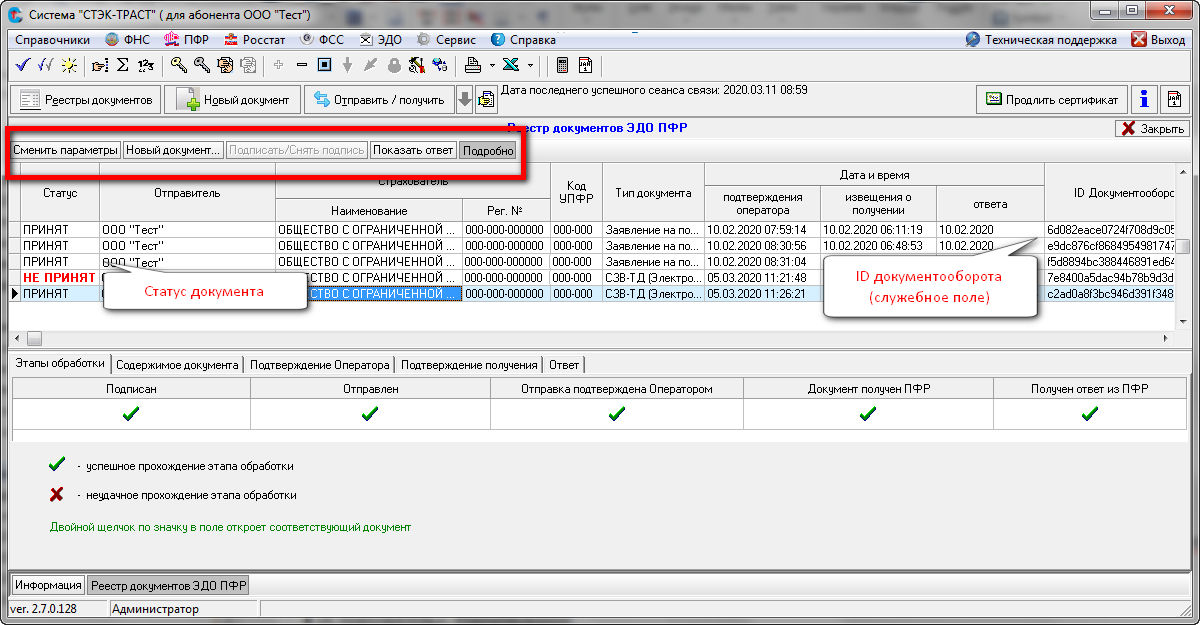
Task: Click the Sigma sum toolbar icon
Action: (123, 66)
